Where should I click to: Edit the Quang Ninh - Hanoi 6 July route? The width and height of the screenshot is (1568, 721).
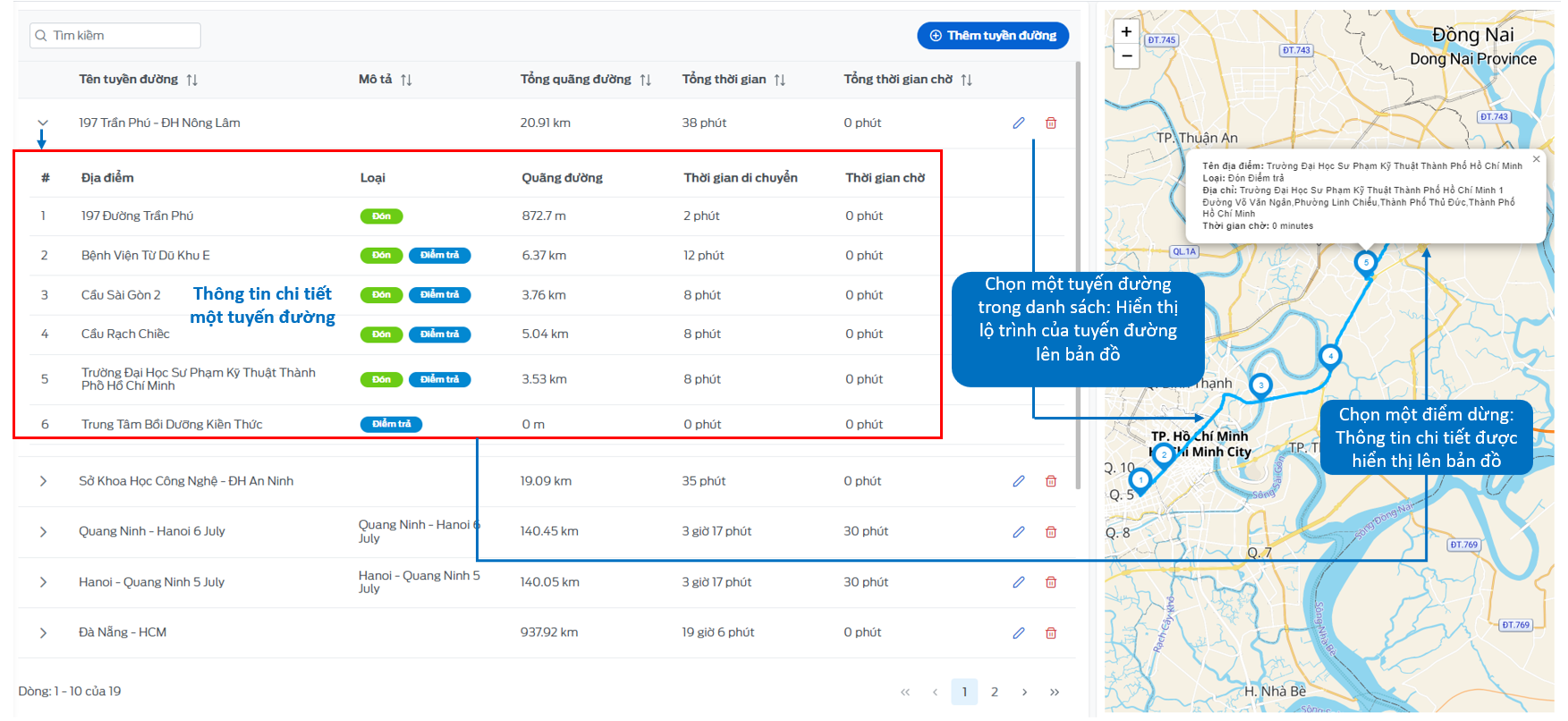1019,531
